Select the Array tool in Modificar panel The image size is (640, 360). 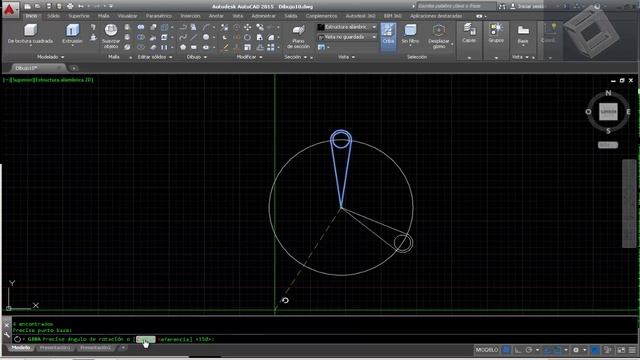(271, 47)
